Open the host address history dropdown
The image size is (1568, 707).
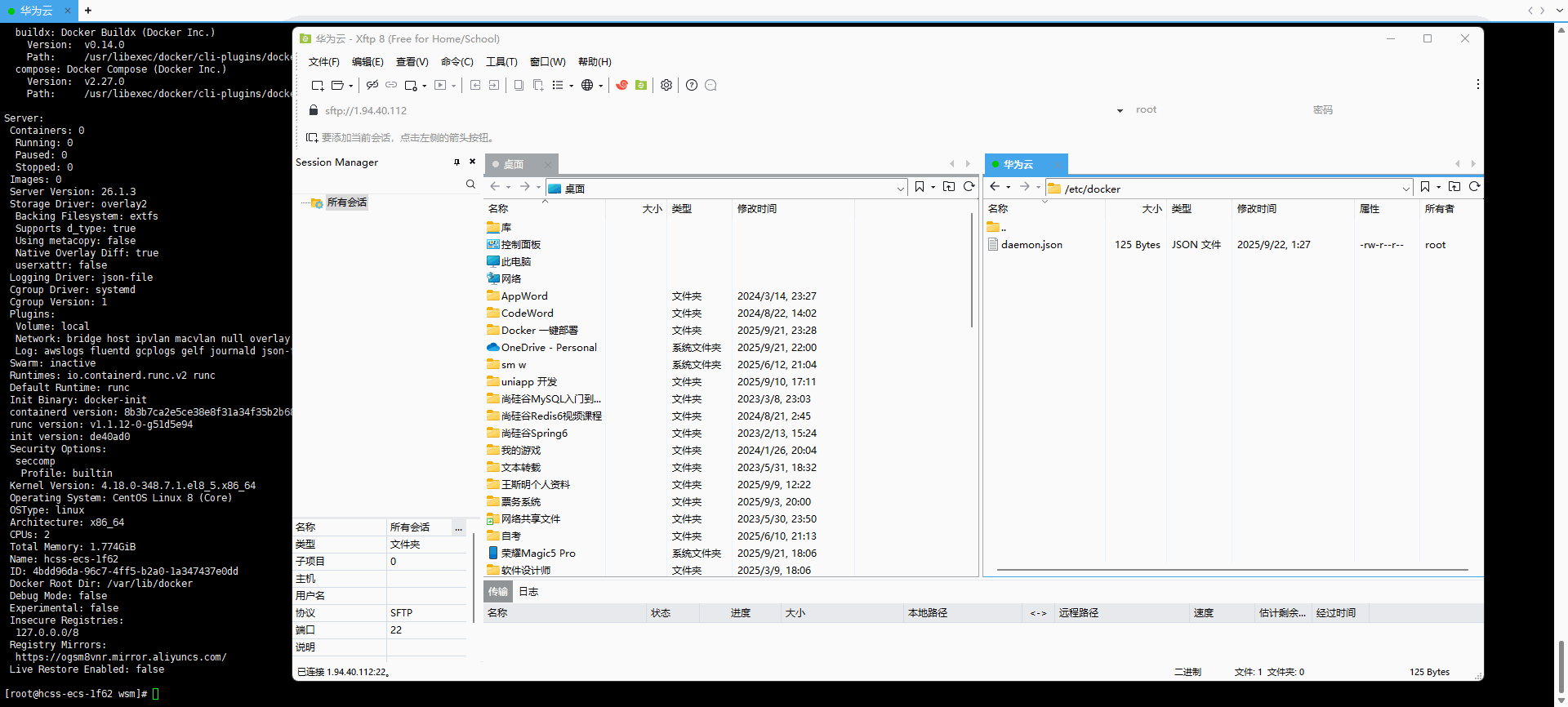click(x=1120, y=111)
